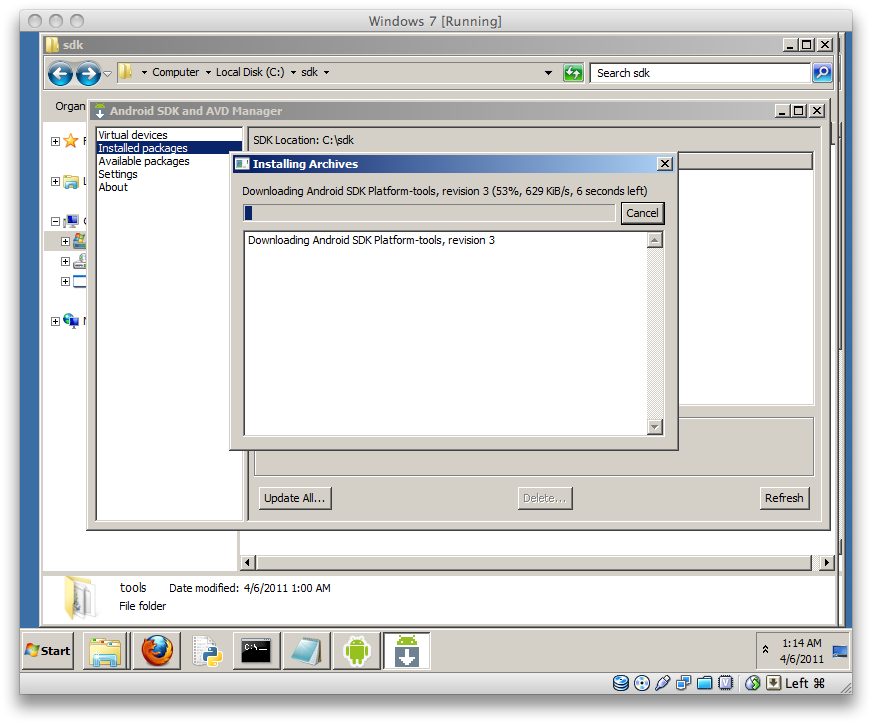Launch Firefox from the taskbar

coord(157,651)
